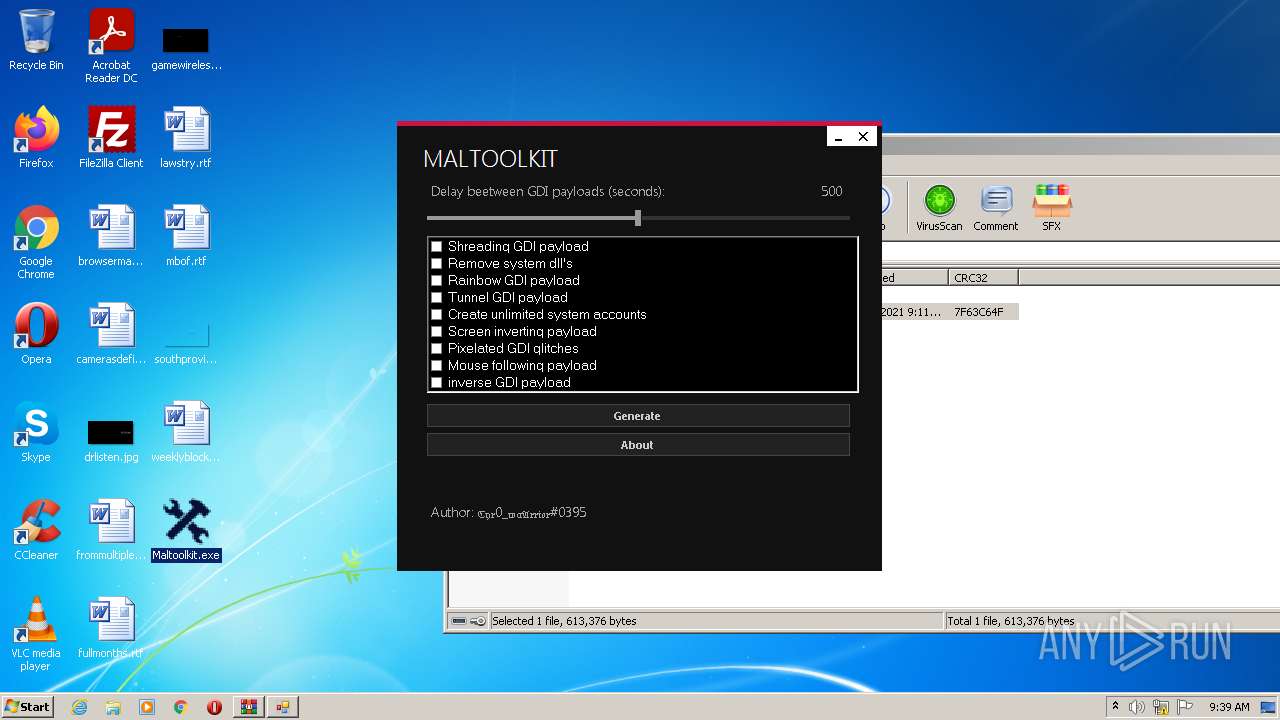1280x720 pixels.
Task: Launch CCleaner from the desktop
Action: pyautogui.click(x=36, y=530)
